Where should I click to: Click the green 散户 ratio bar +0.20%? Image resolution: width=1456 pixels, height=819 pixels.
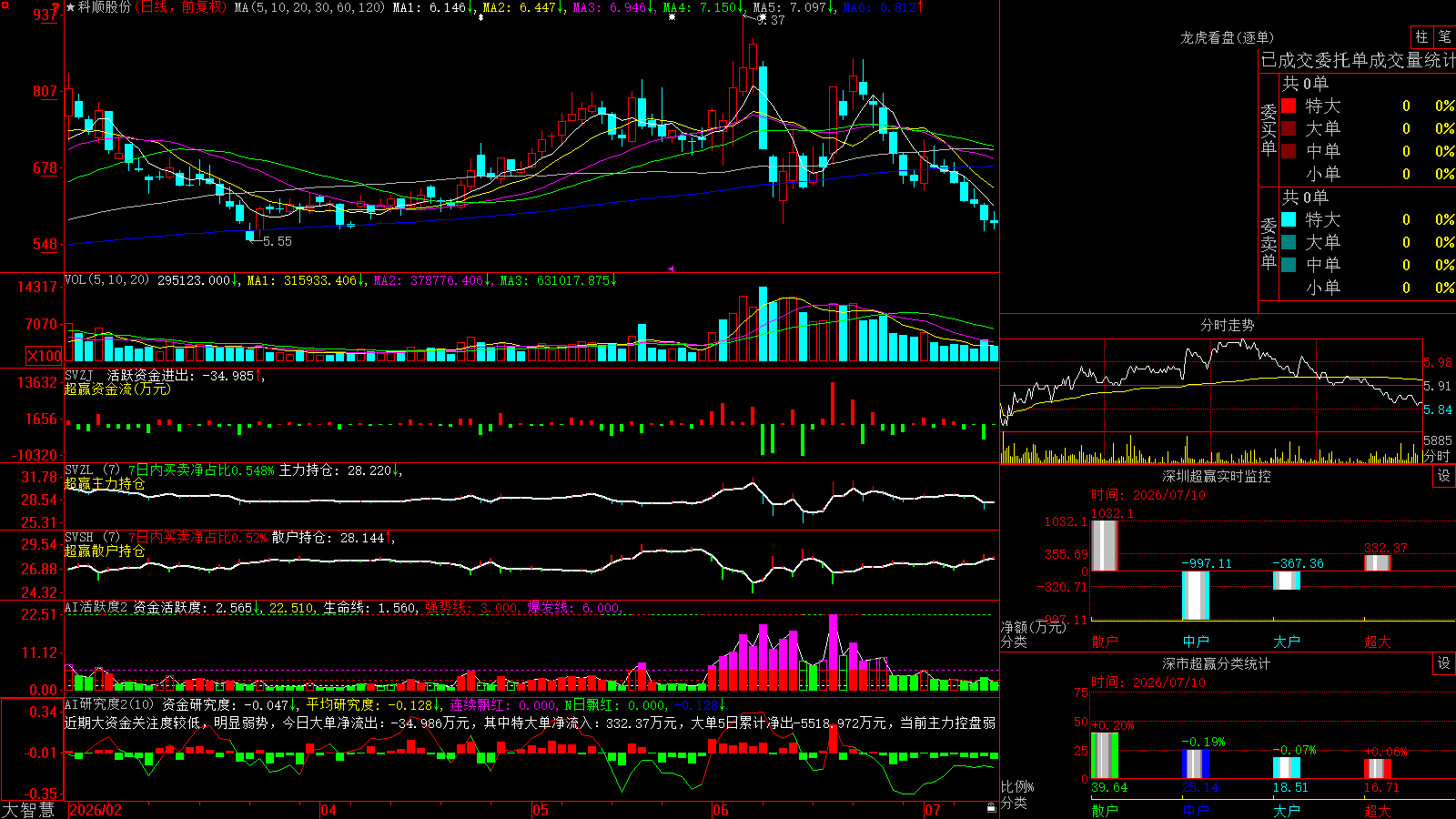tap(1105, 755)
